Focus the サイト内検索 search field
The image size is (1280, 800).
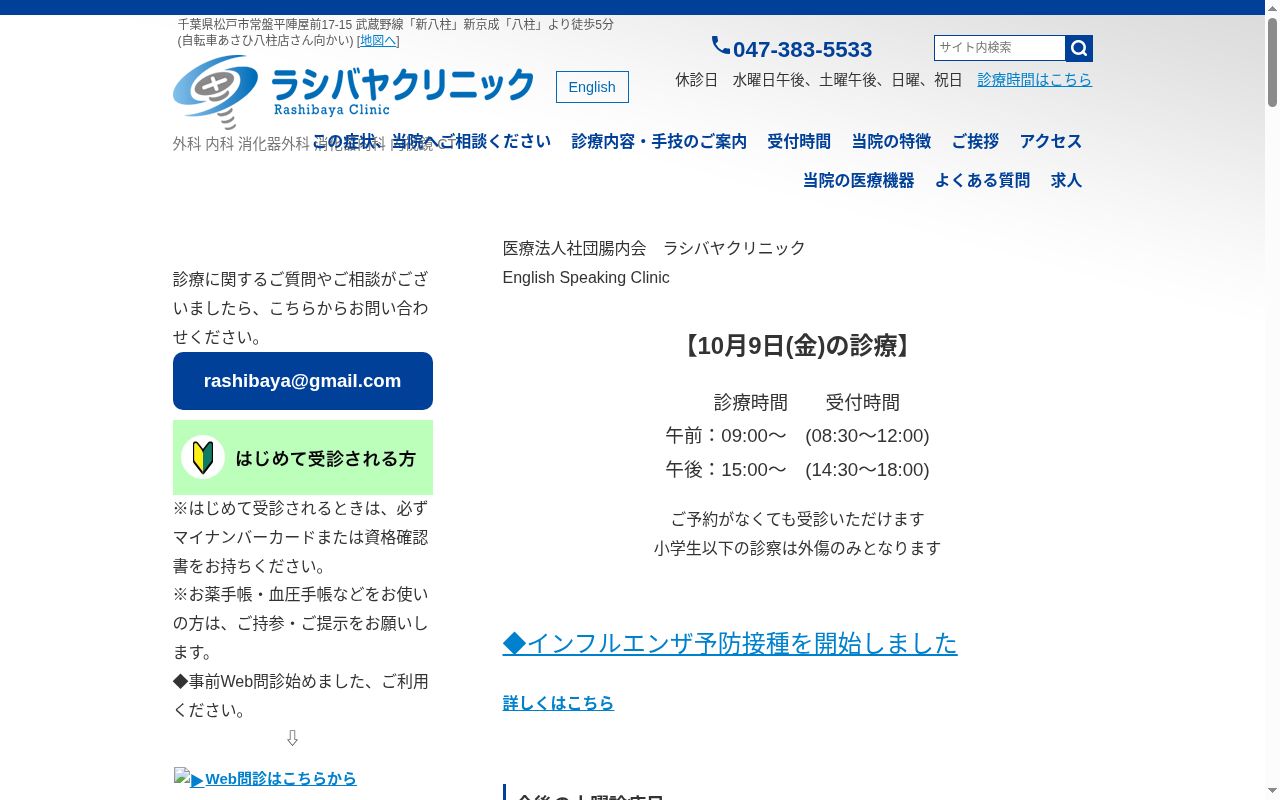(1000, 48)
